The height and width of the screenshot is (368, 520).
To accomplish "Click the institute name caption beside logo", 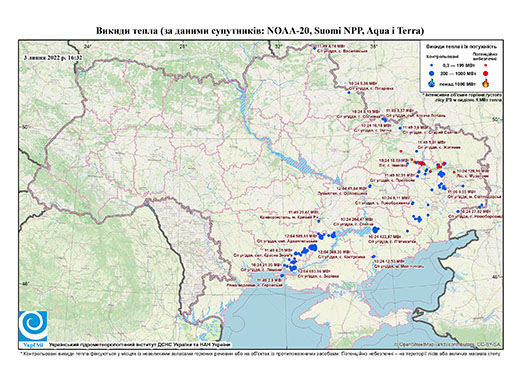I will [x=140, y=344].
